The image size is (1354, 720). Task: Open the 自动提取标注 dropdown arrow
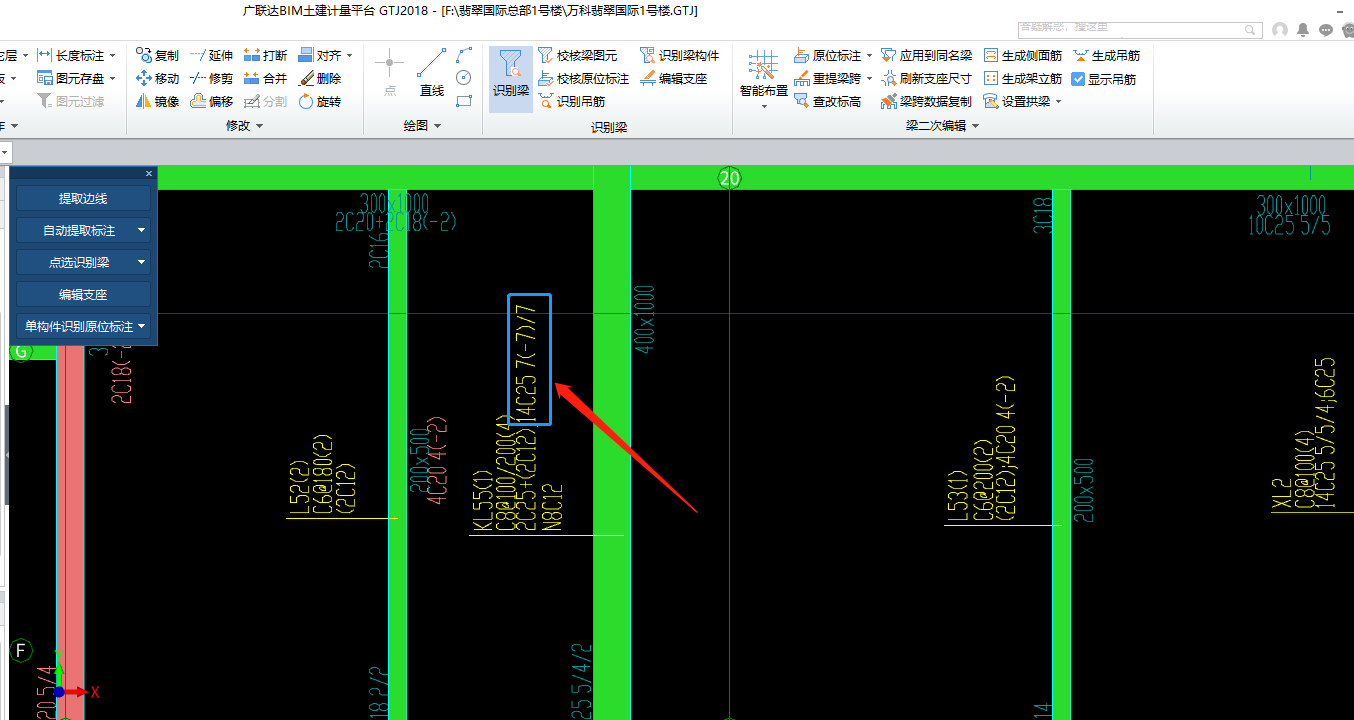(141, 230)
